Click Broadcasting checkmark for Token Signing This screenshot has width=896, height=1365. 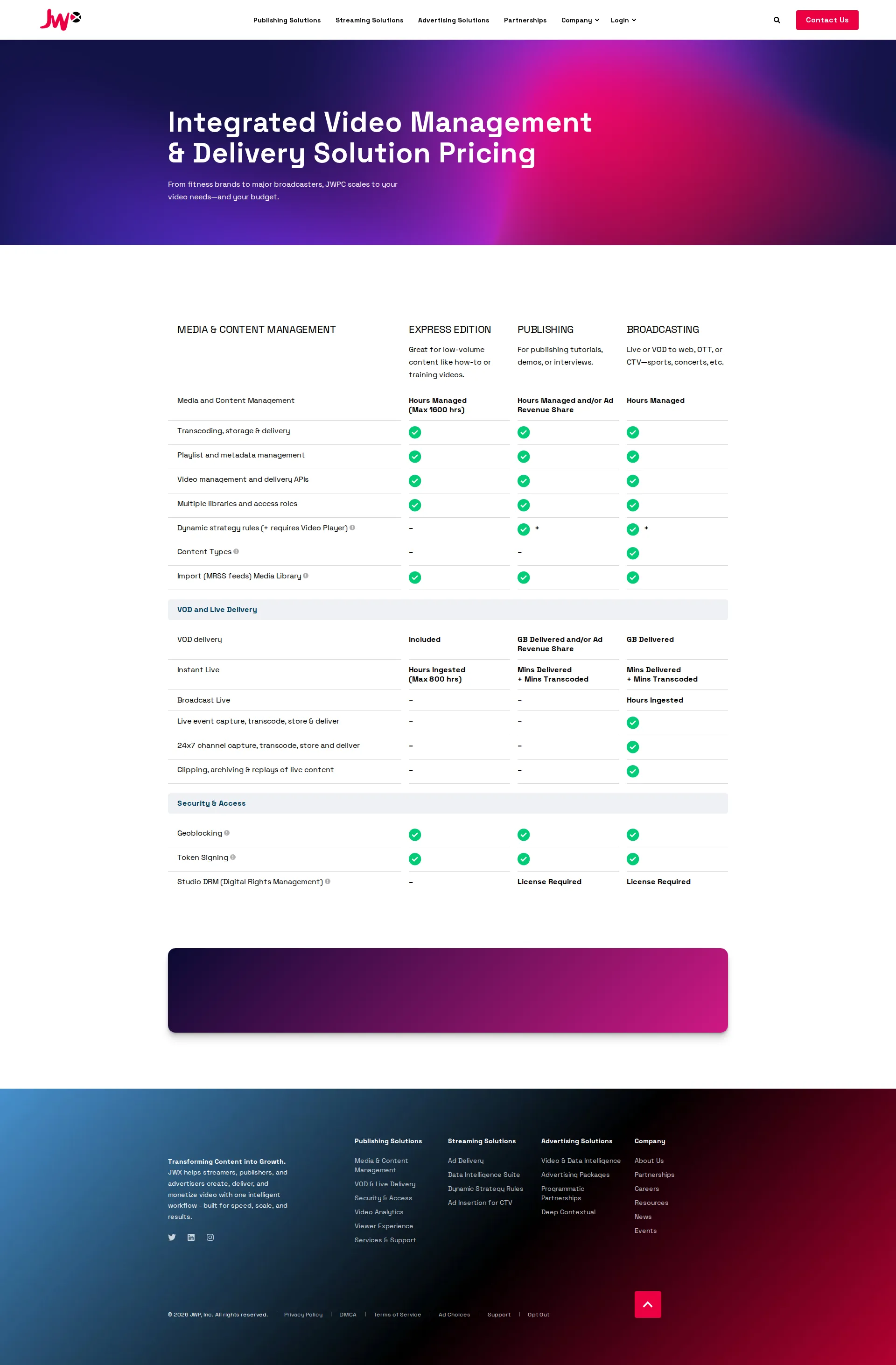tap(633, 859)
